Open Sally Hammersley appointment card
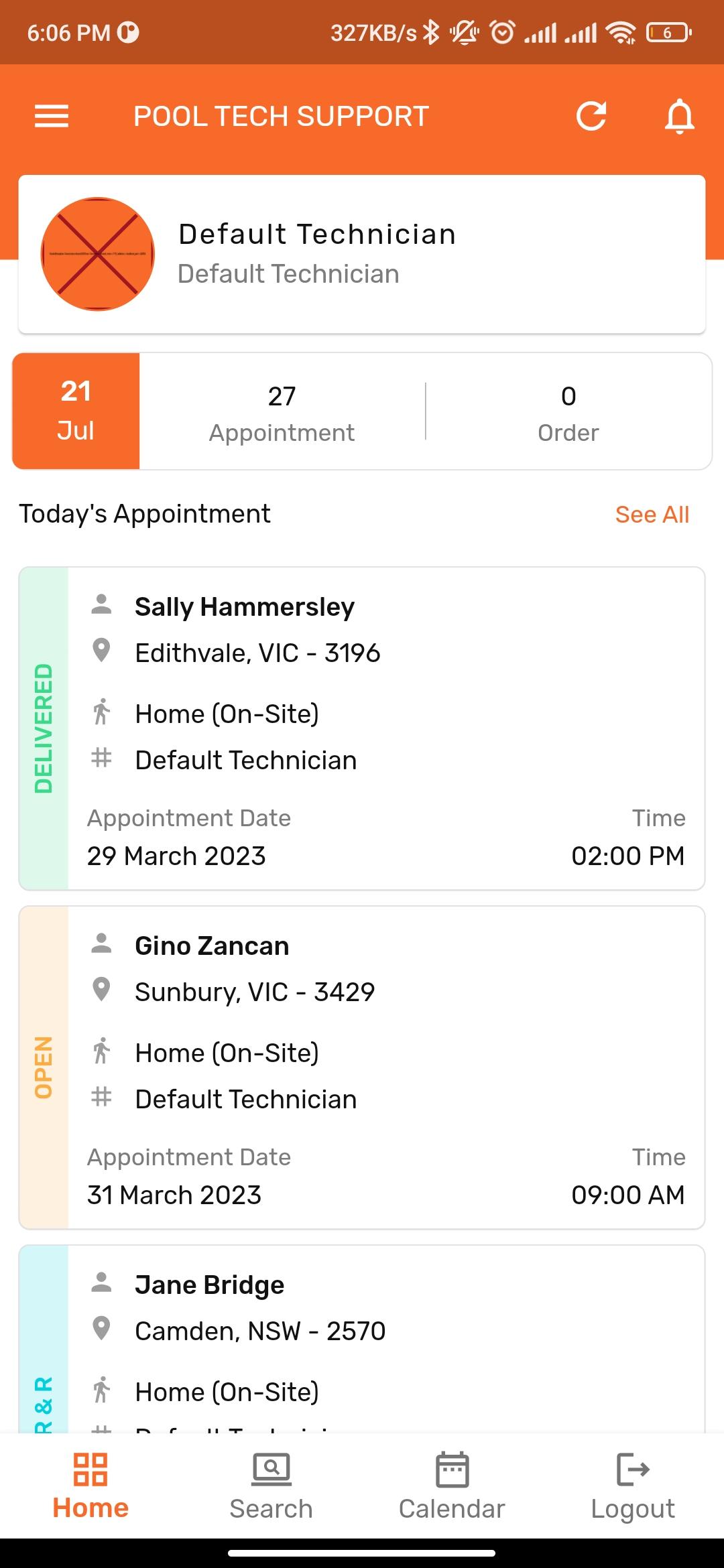The height and width of the screenshot is (1568, 724). (x=362, y=728)
